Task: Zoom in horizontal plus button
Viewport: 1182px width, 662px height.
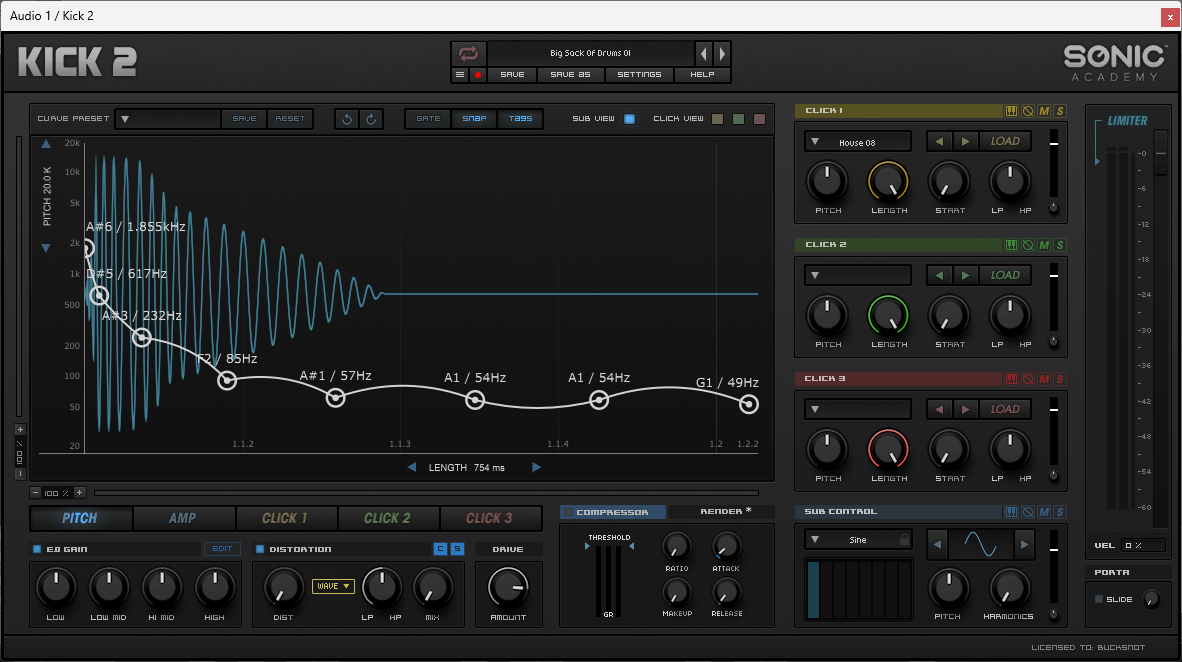Action: pyautogui.click(x=79, y=493)
